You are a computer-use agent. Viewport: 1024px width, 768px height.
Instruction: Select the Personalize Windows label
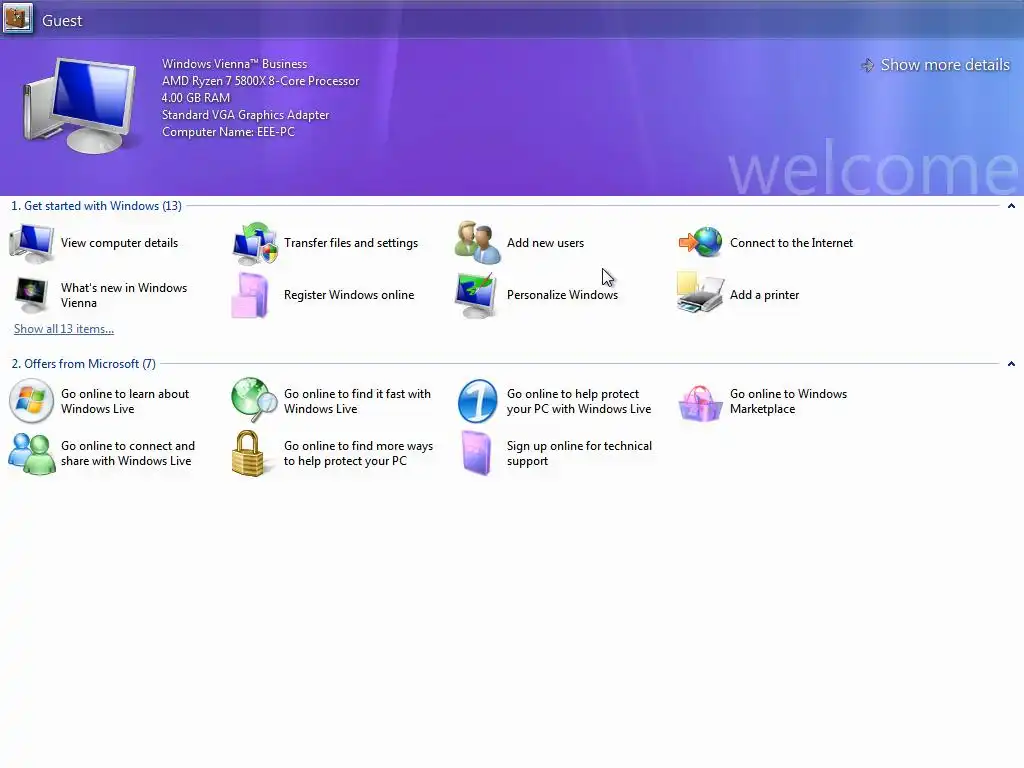click(562, 295)
